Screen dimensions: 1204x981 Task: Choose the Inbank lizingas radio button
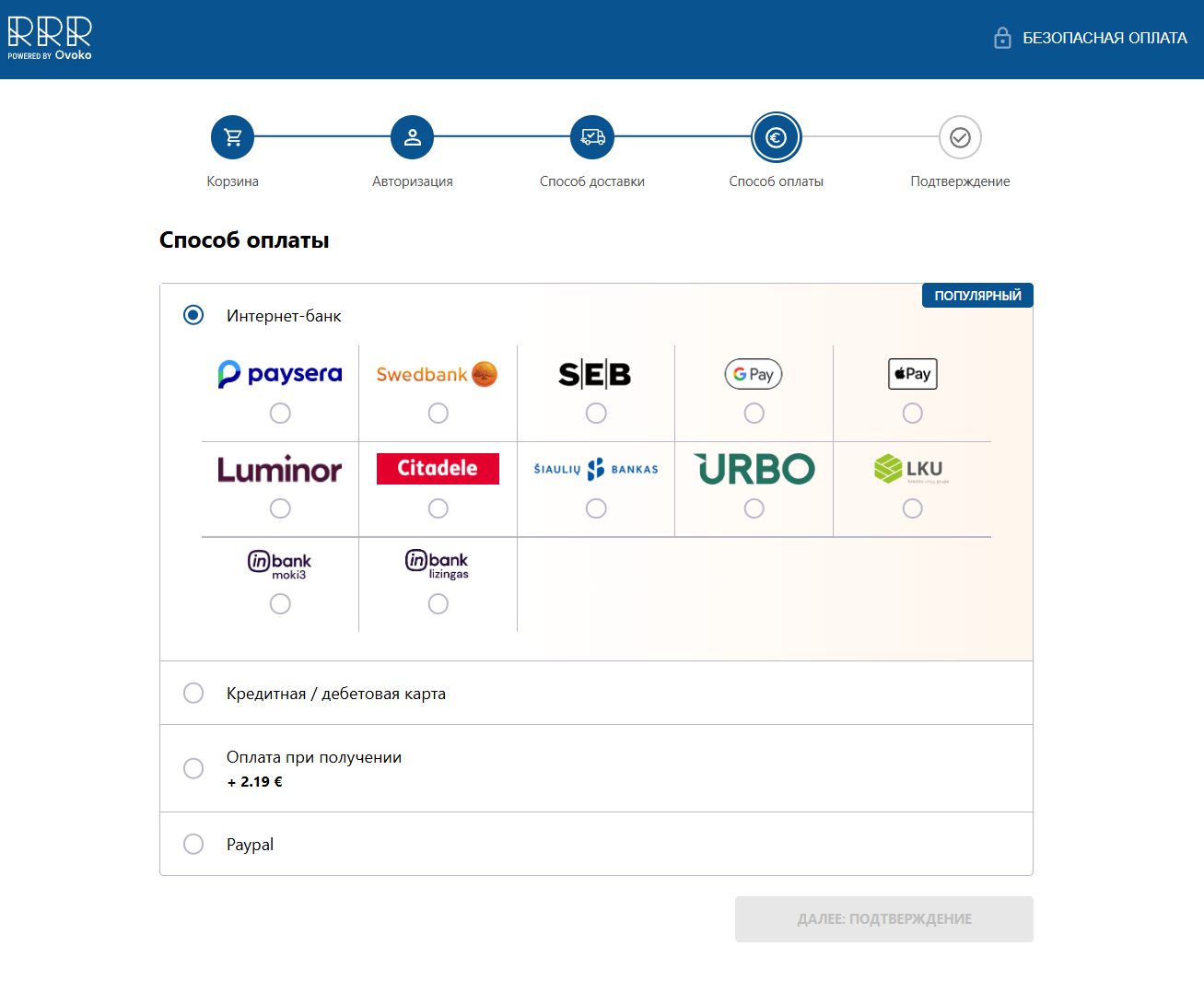click(x=438, y=604)
